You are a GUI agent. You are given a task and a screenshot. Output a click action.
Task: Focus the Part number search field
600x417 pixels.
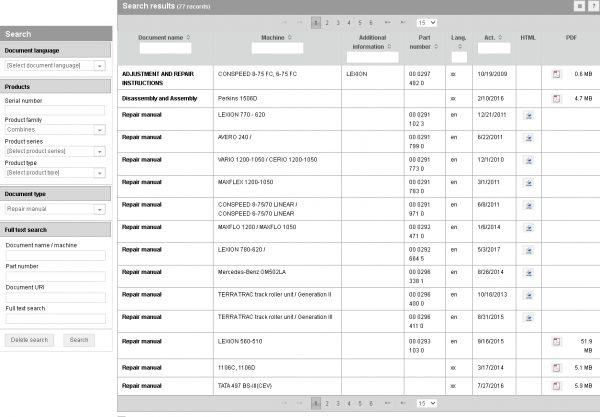point(55,276)
